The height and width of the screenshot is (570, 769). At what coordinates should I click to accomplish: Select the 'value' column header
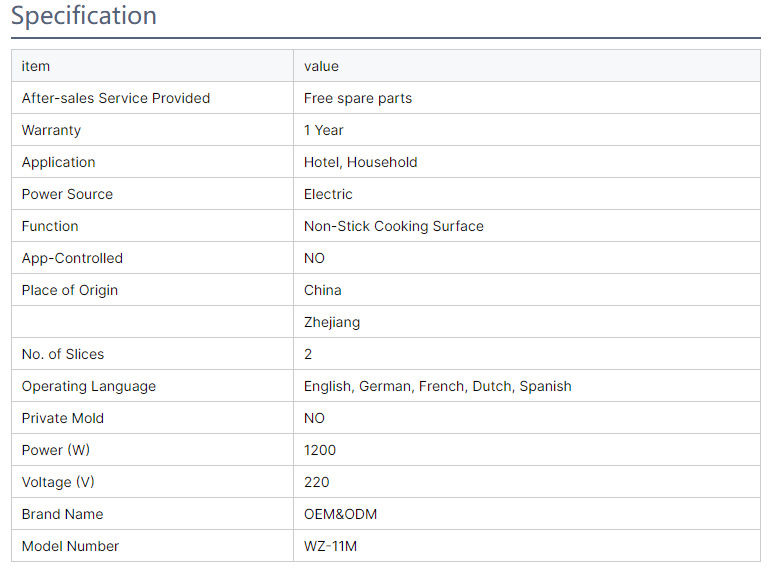(321, 66)
